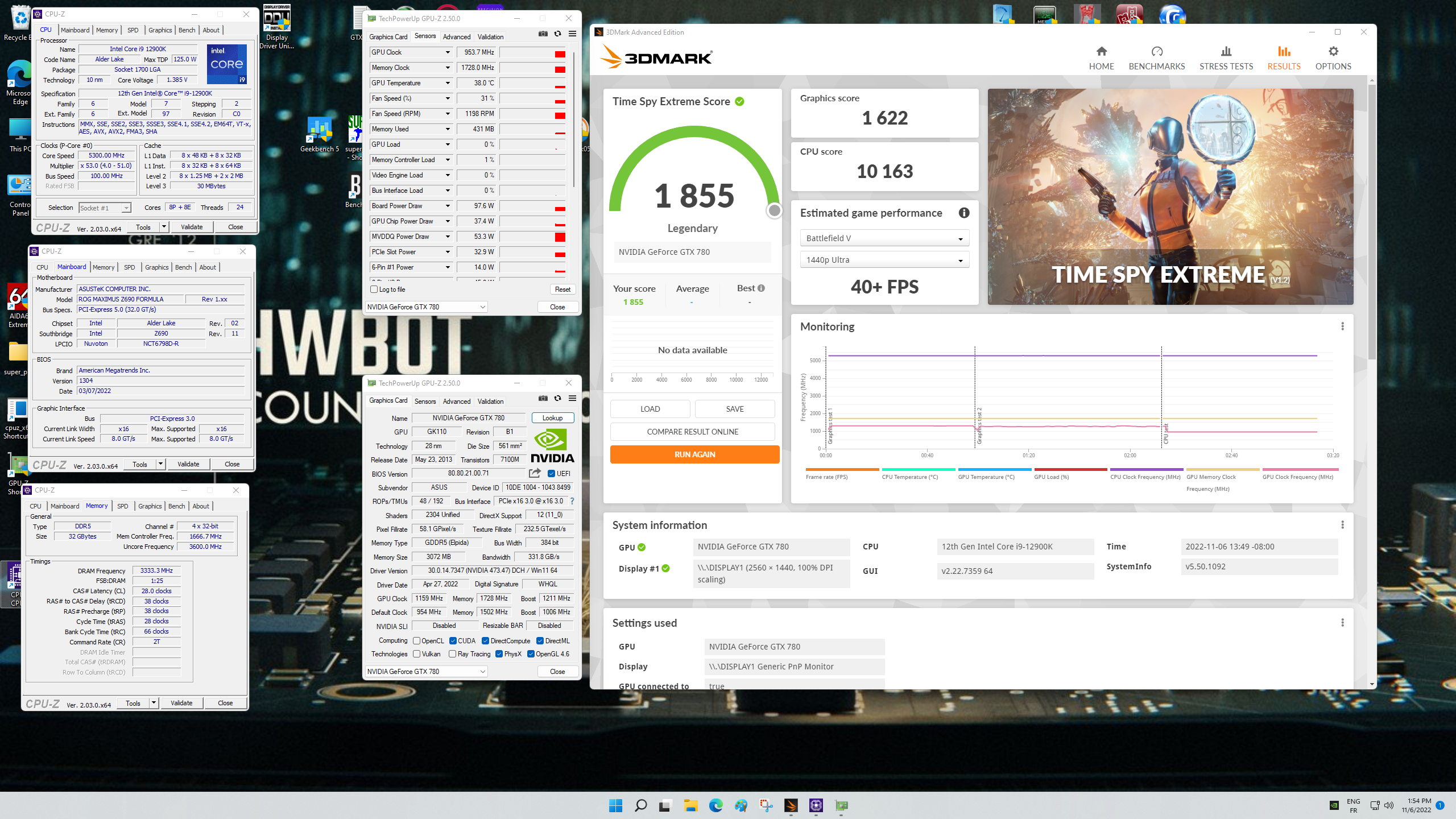
Task: Click LOAD result button in 3DMark
Action: 650,409
